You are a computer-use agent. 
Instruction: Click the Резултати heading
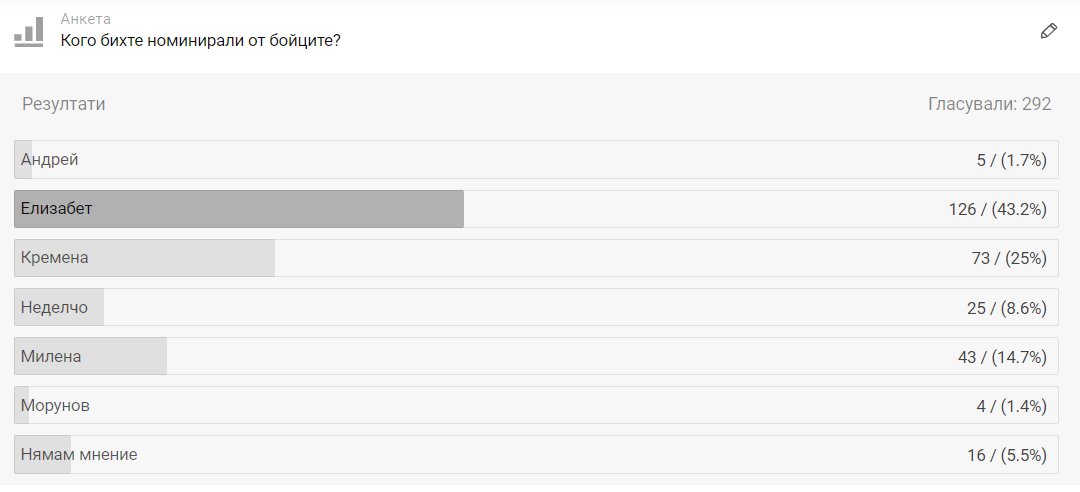[x=64, y=104]
